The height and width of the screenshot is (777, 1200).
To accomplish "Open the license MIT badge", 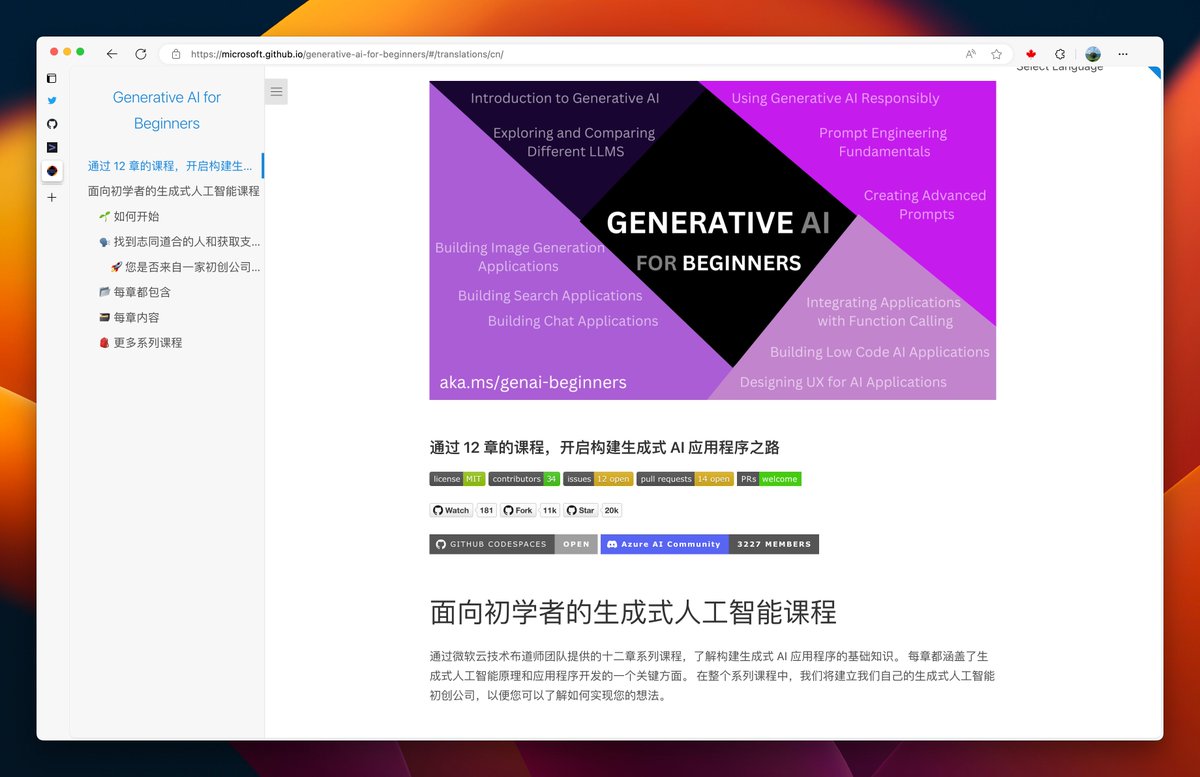I will point(457,479).
